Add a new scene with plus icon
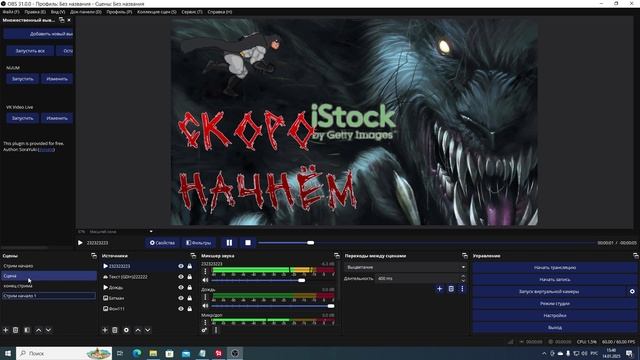 click(x=6, y=330)
